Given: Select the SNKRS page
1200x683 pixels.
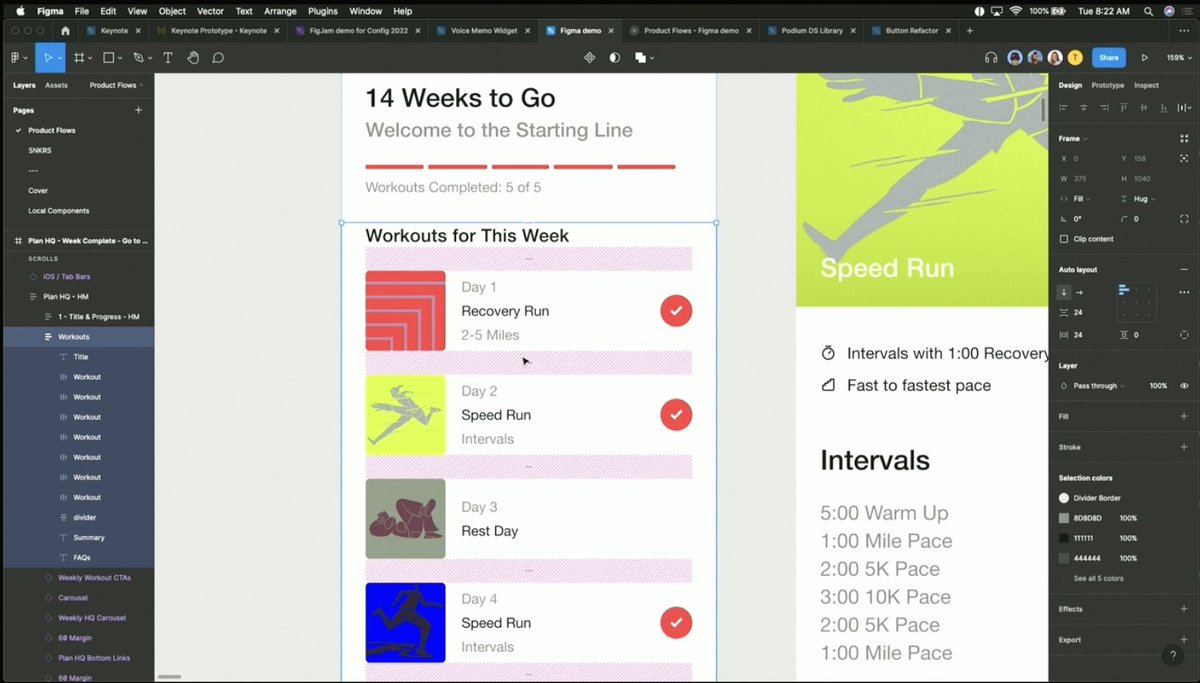Looking at the screenshot, I should 40,150.
